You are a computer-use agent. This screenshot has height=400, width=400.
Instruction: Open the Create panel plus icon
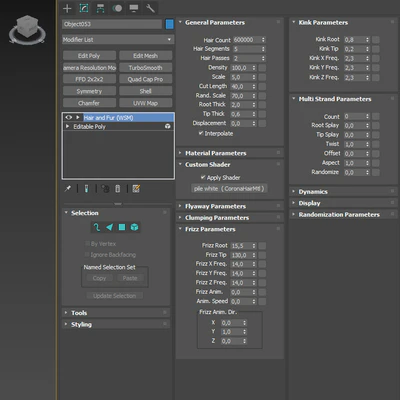67,8
